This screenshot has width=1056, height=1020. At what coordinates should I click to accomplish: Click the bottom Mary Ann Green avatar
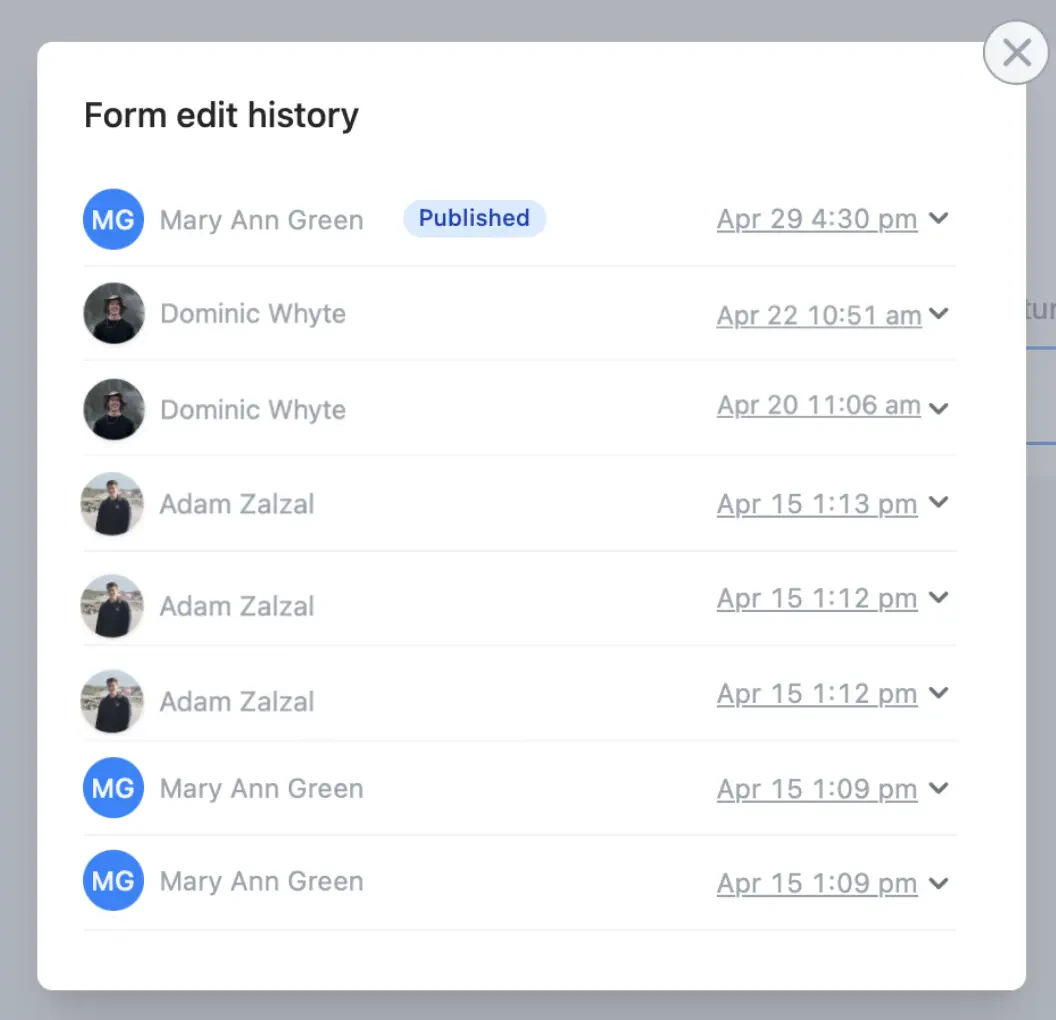[x=113, y=881]
